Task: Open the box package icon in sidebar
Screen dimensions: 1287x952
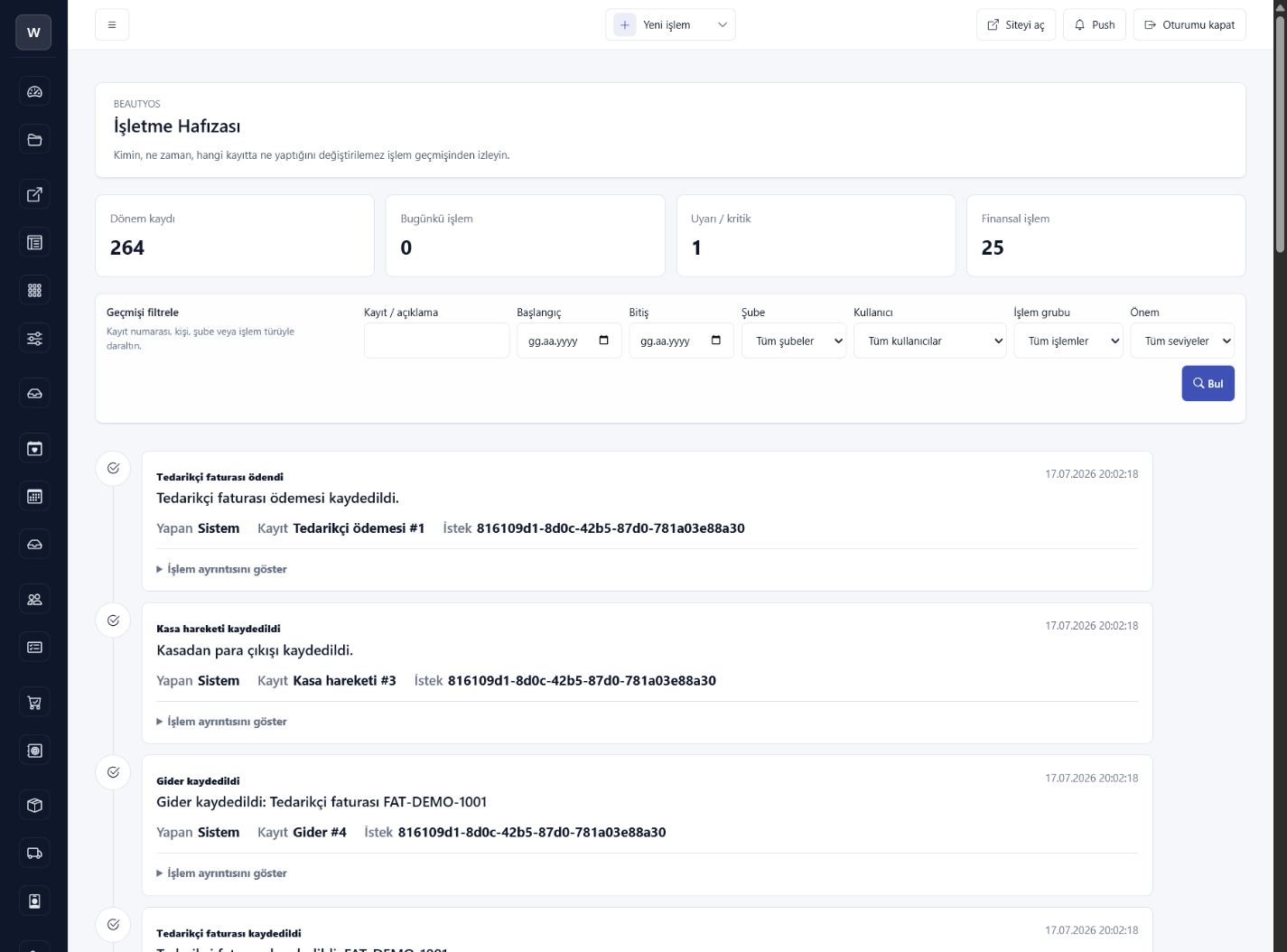Action: coord(34,805)
